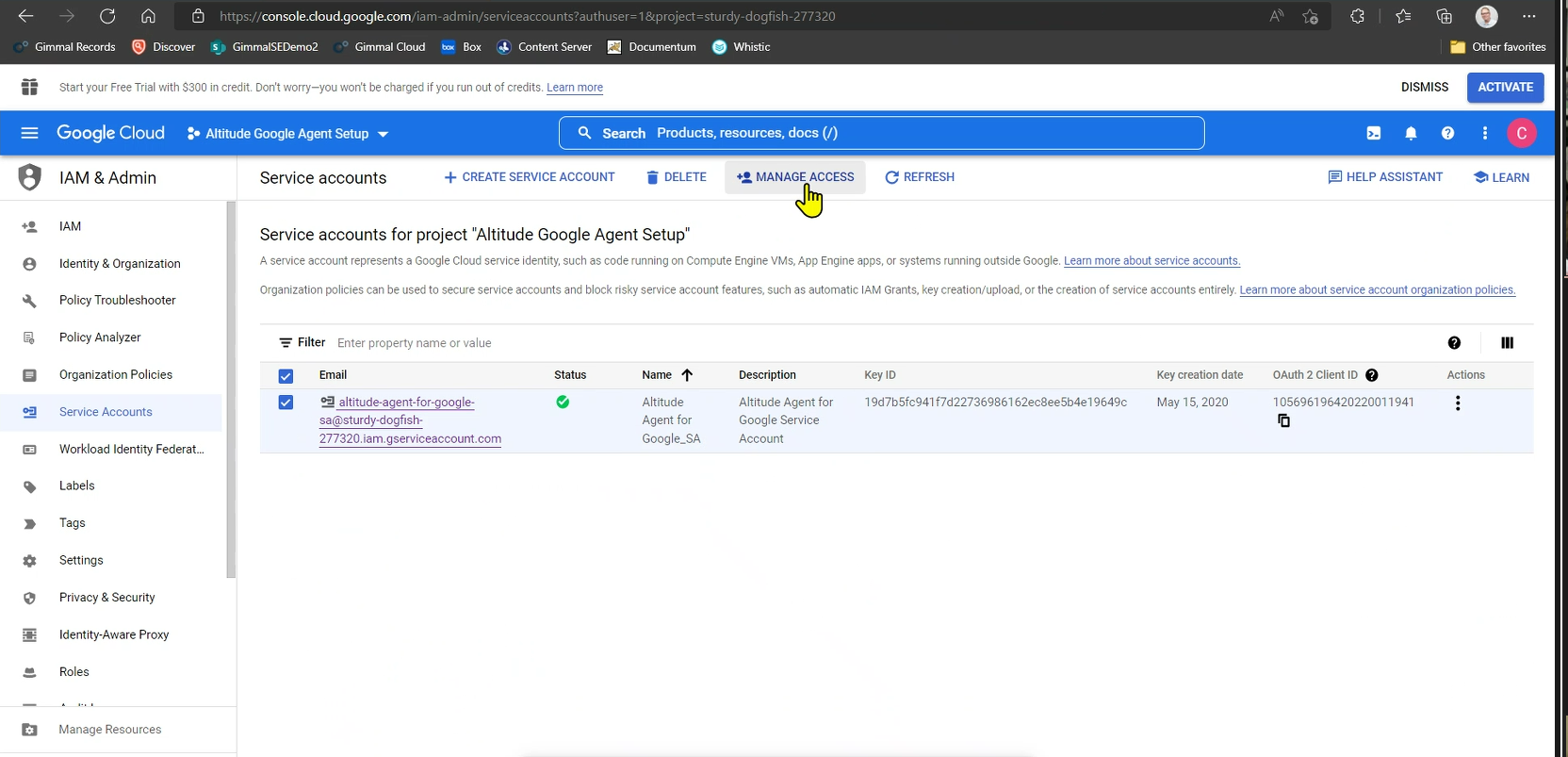1568x757 pixels.
Task: Open column display options icon
Action: pyautogui.click(x=1507, y=343)
